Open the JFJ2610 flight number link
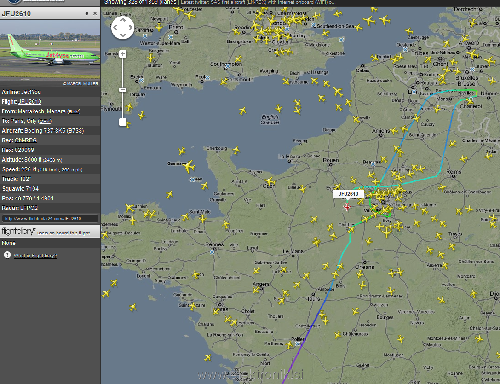 pyautogui.click(x=30, y=101)
